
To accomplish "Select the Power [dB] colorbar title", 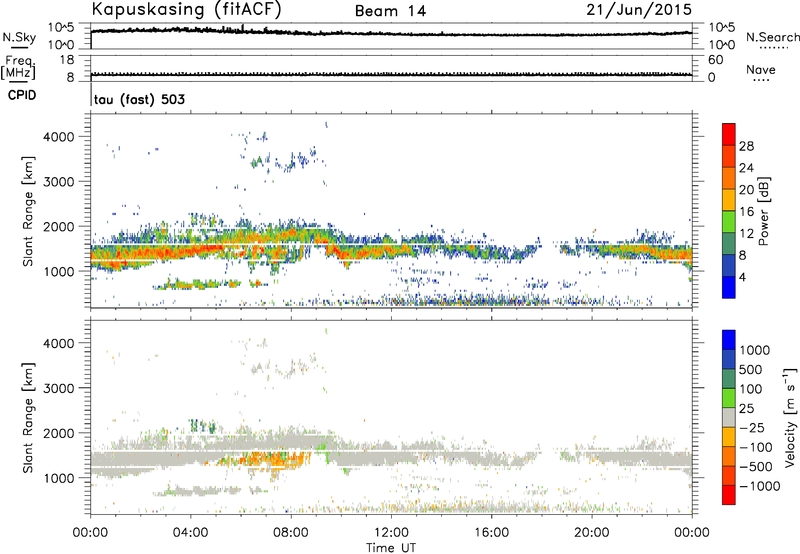I will (x=764, y=211).
